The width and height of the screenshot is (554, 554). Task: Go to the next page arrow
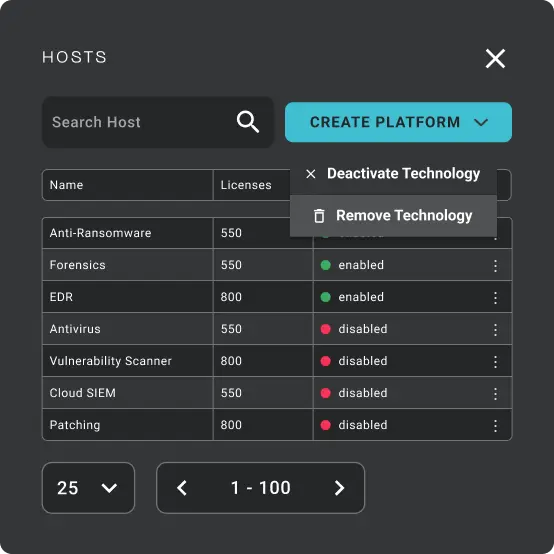click(x=339, y=488)
